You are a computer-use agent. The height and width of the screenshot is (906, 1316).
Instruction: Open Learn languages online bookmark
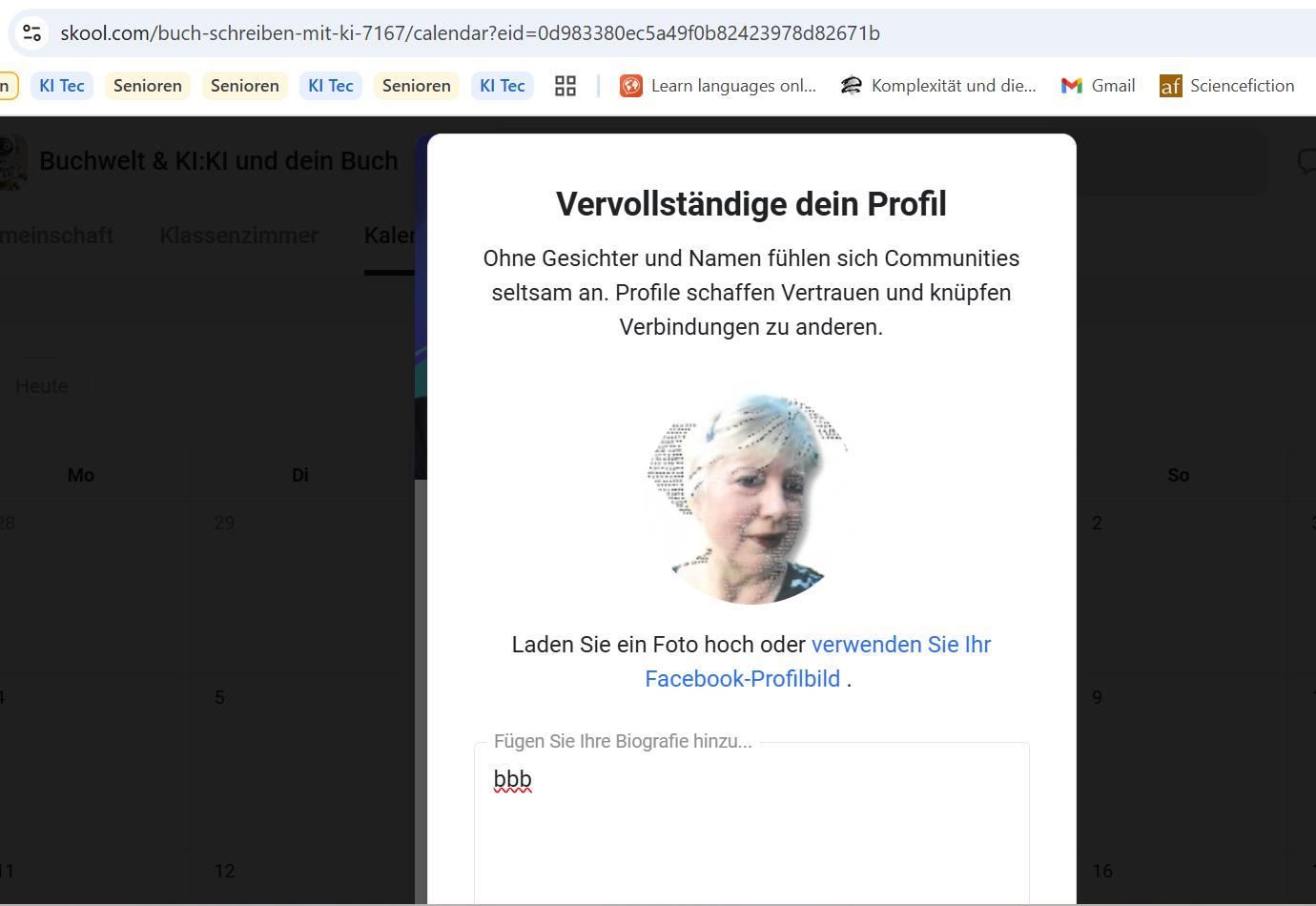pos(718,86)
